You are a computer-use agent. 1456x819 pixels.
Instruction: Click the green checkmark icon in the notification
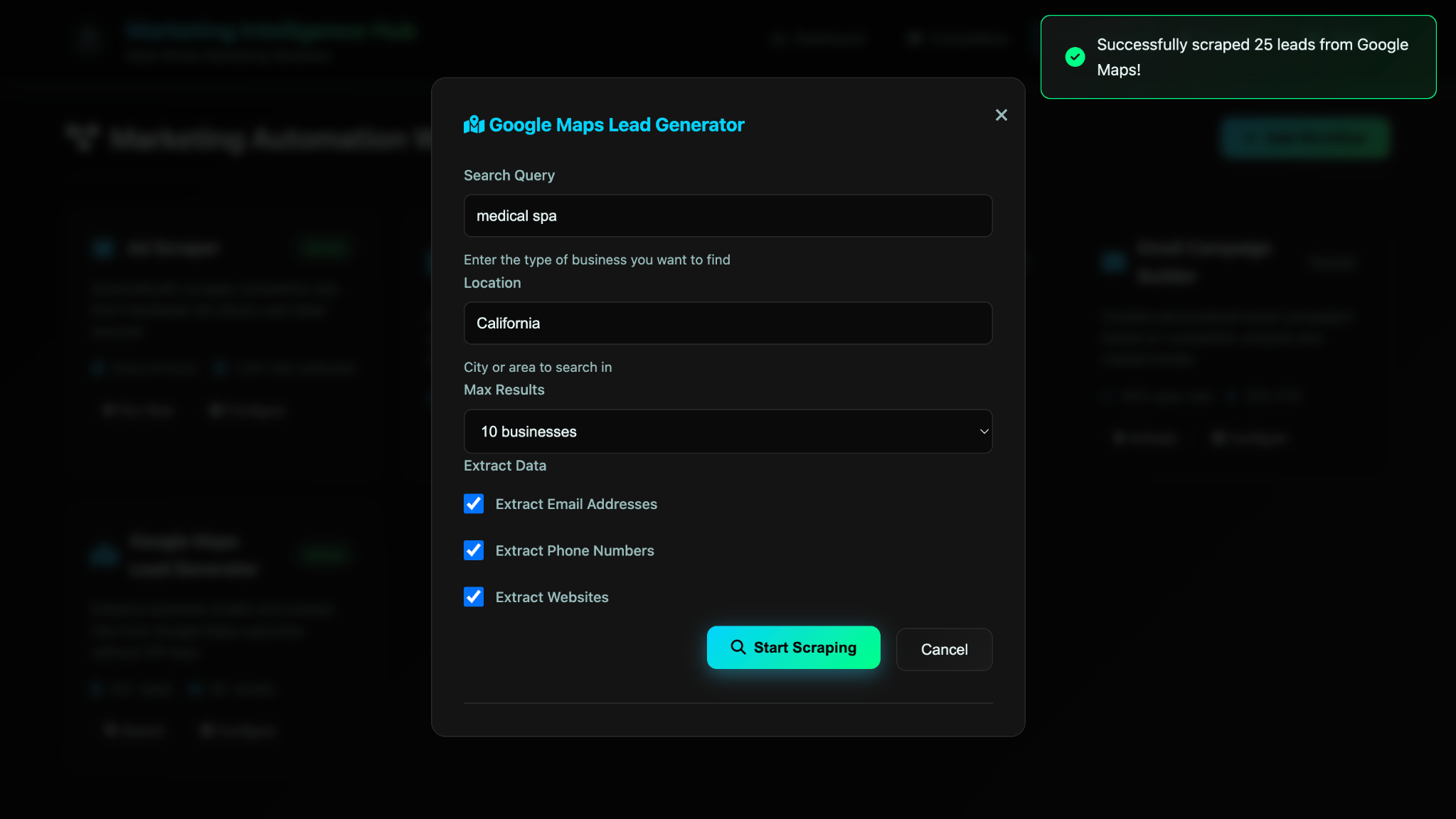pyautogui.click(x=1075, y=57)
